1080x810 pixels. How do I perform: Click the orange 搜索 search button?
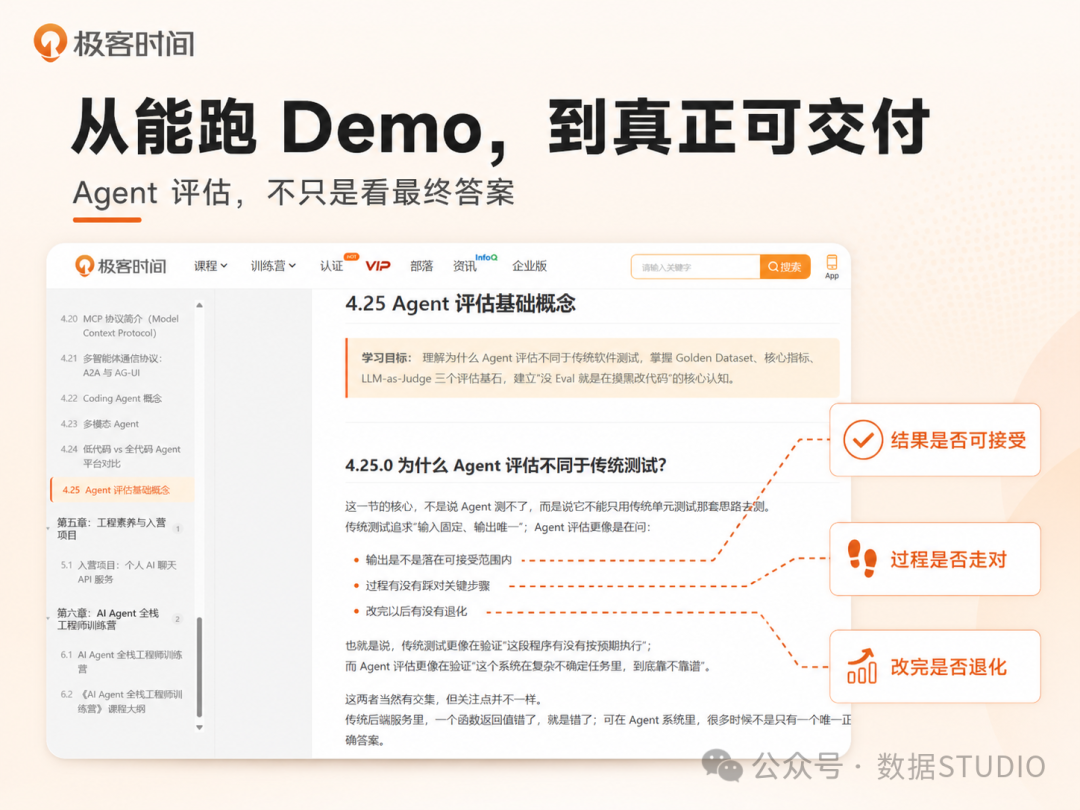point(785,267)
